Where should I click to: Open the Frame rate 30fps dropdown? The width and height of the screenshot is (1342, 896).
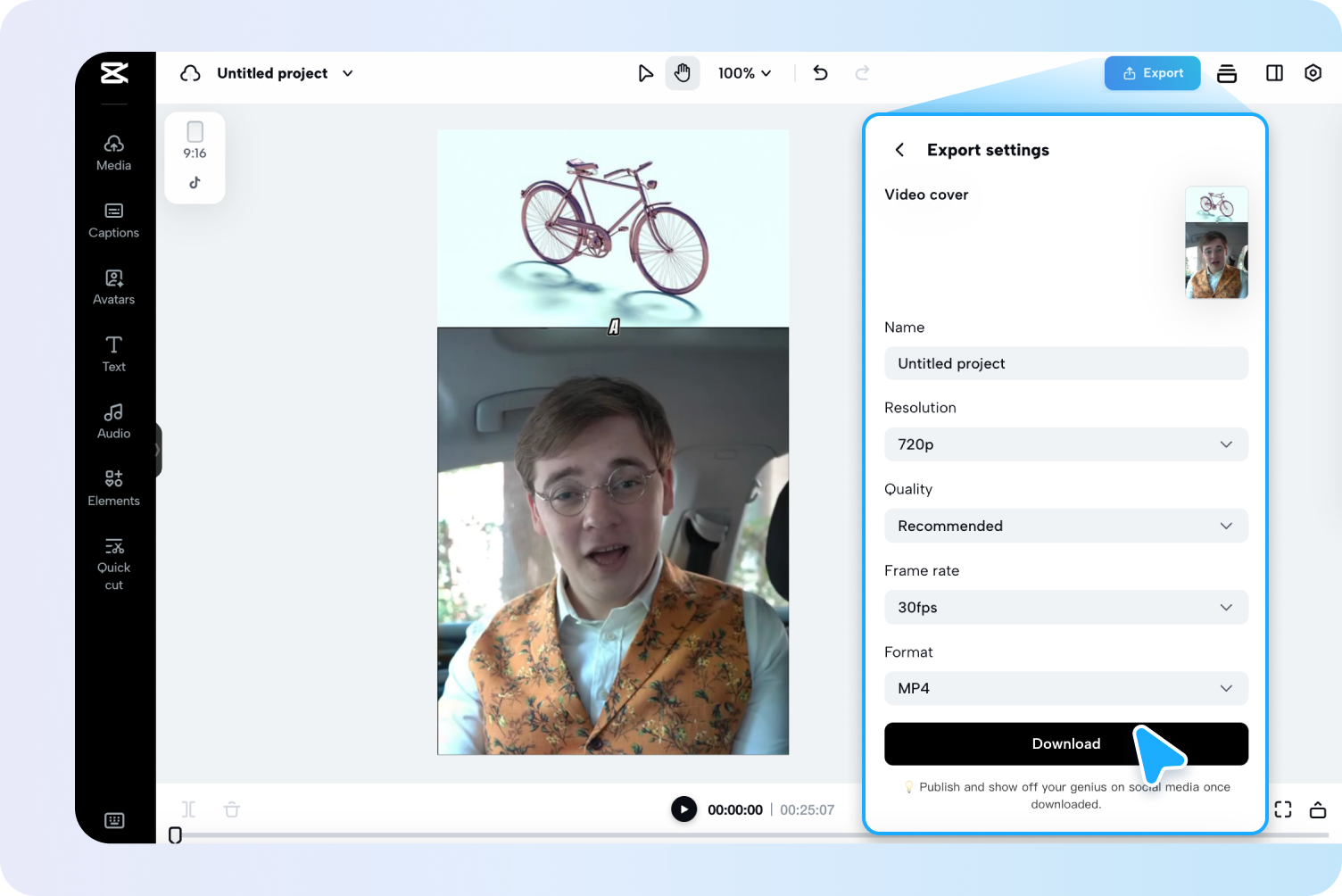(x=1066, y=607)
